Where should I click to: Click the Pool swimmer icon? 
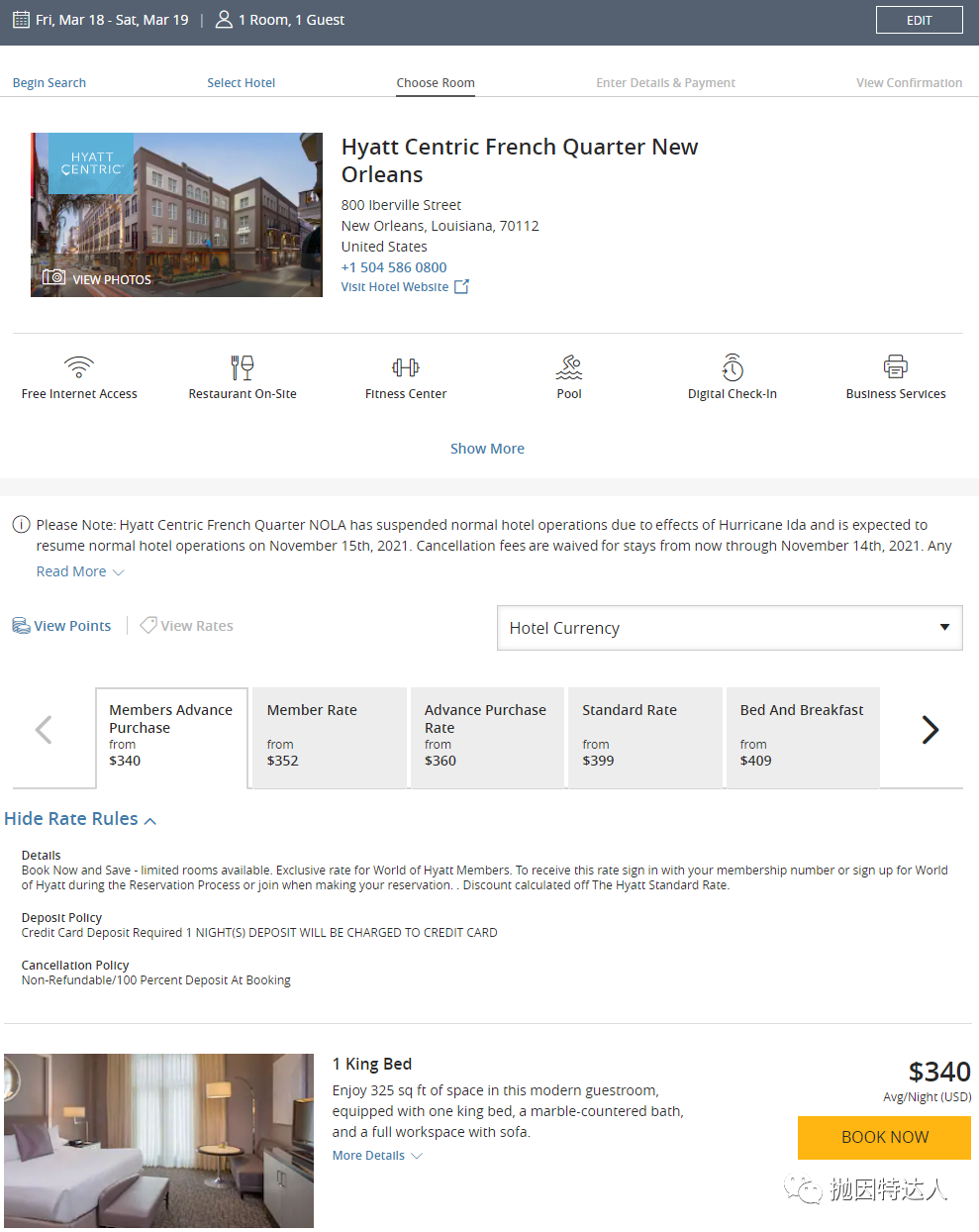point(569,367)
